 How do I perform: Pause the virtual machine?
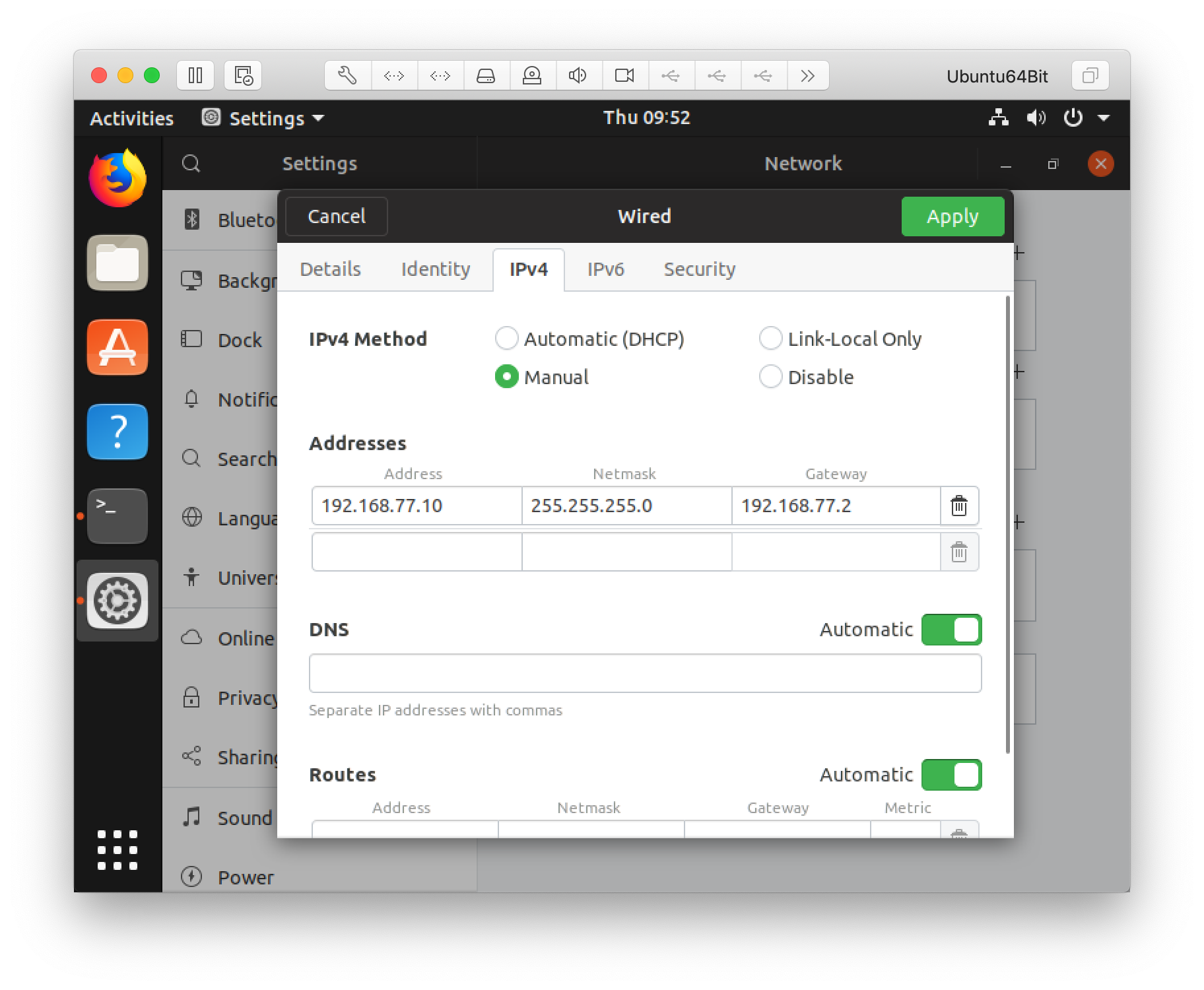195,76
